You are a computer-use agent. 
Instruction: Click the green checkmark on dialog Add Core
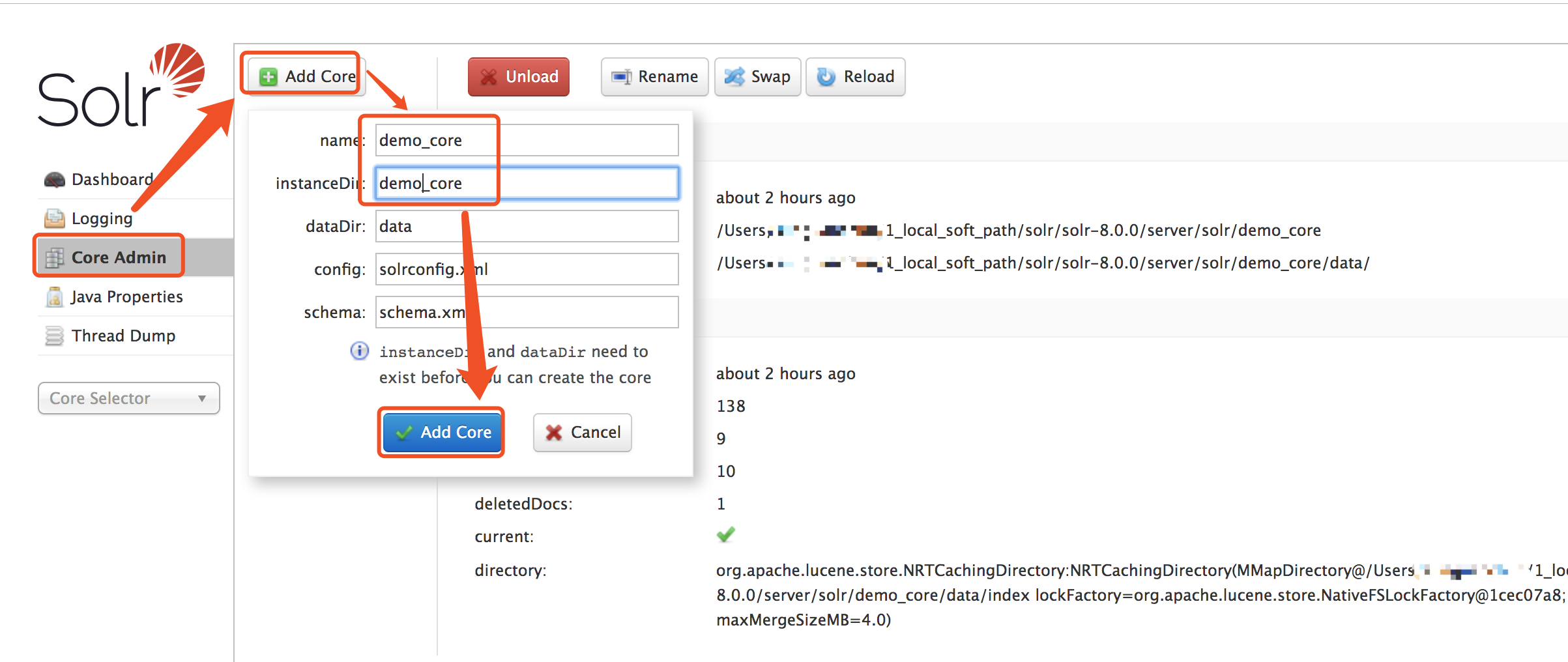tap(404, 433)
